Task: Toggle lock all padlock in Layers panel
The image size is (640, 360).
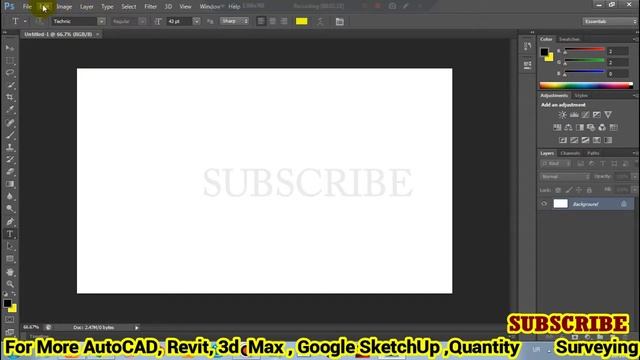Action: pyautogui.click(x=589, y=190)
